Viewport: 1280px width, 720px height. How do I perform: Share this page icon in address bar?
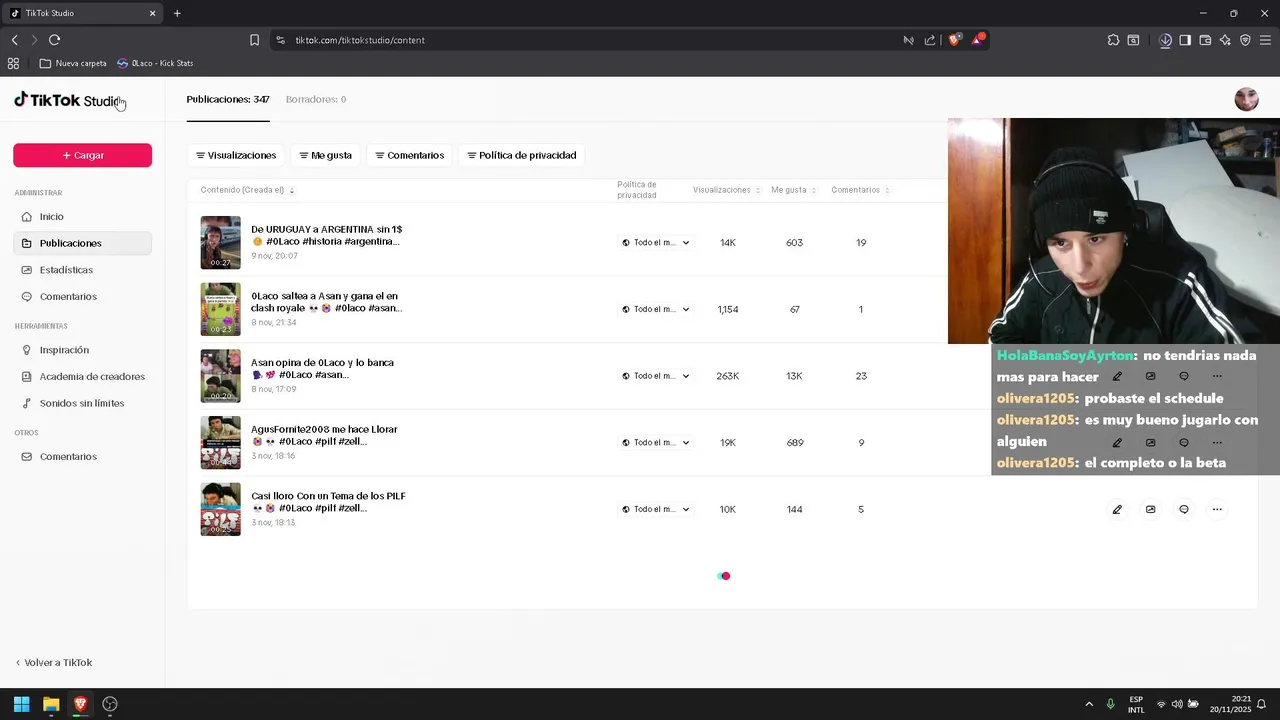click(930, 40)
